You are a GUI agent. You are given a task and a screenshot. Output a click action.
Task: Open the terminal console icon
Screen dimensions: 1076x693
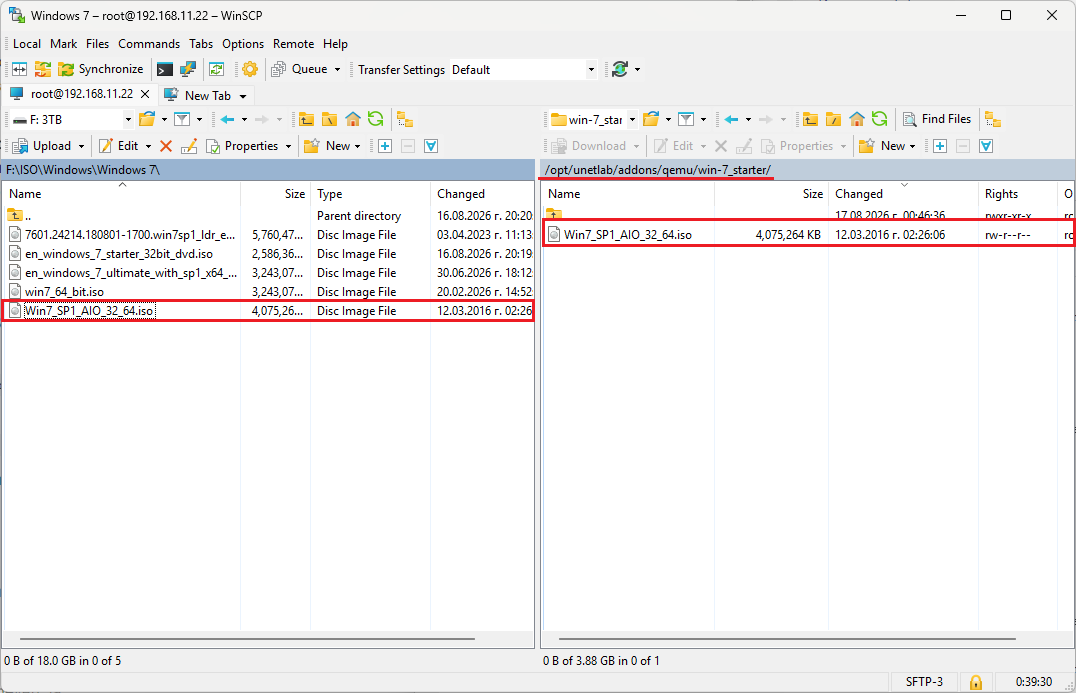coord(165,69)
